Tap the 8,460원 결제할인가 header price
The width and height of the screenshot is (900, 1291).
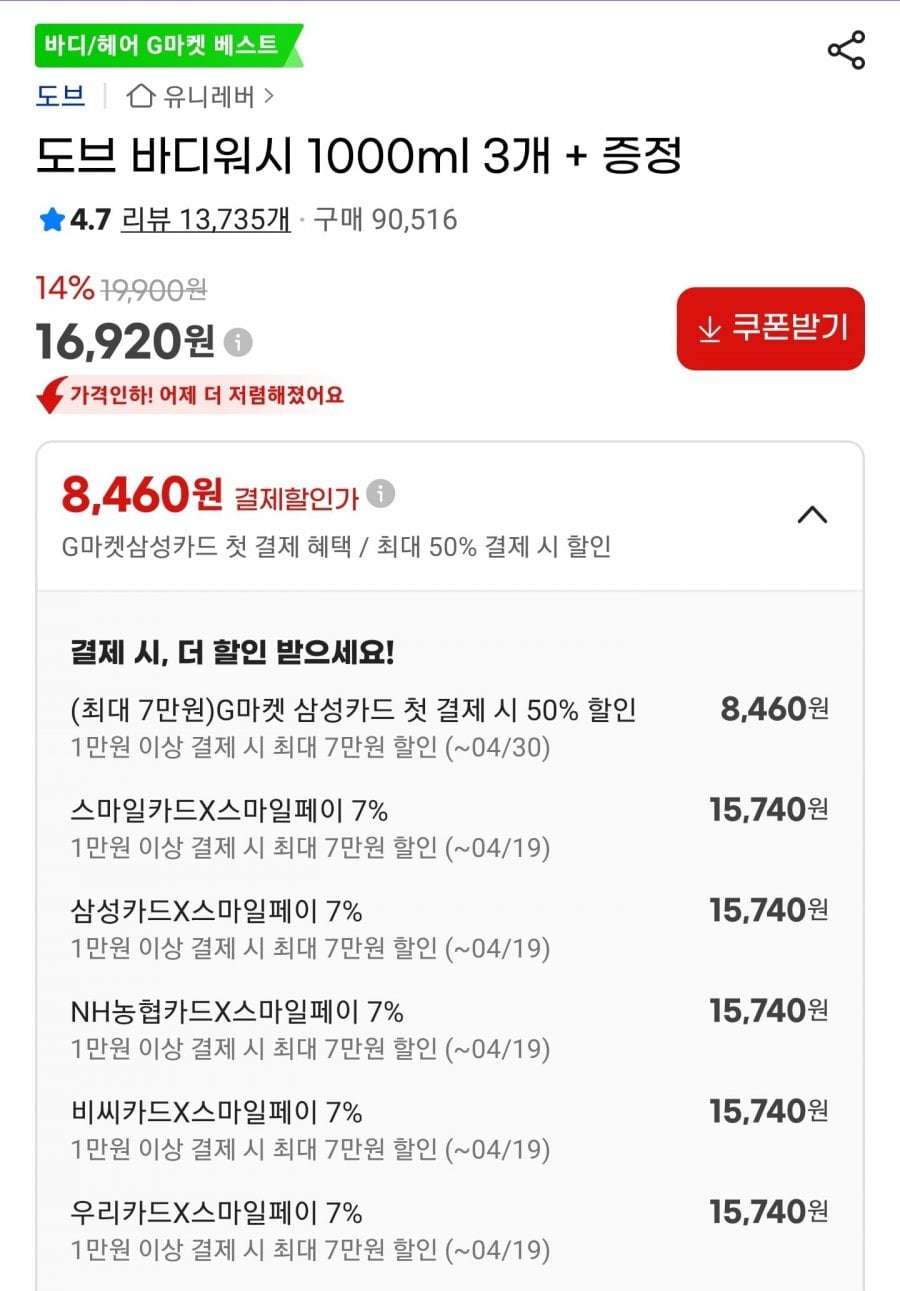tap(142, 493)
